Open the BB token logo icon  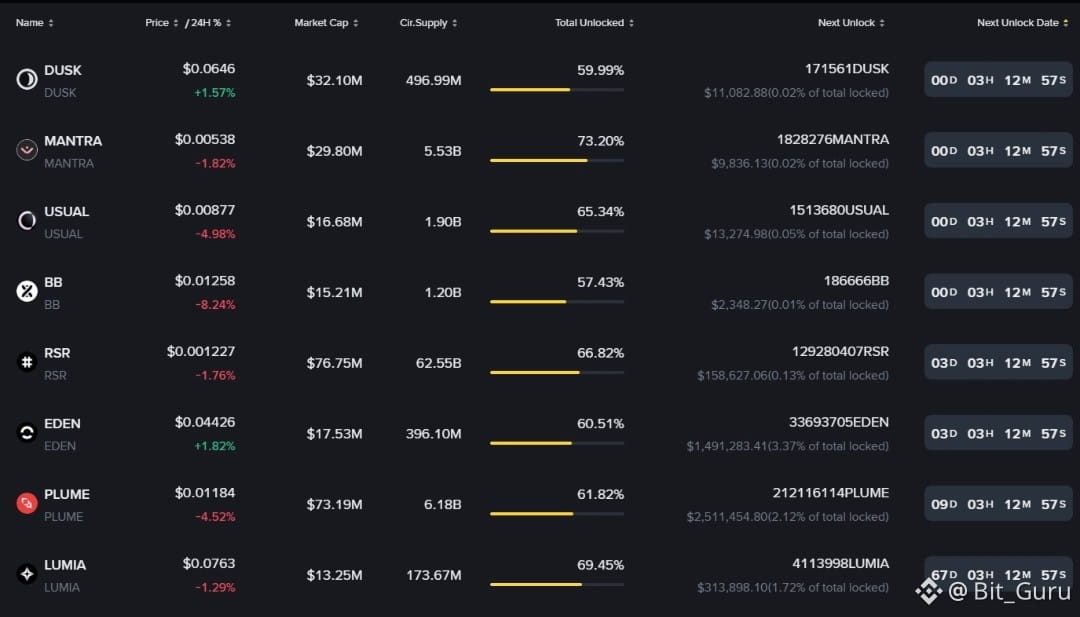[27, 291]
